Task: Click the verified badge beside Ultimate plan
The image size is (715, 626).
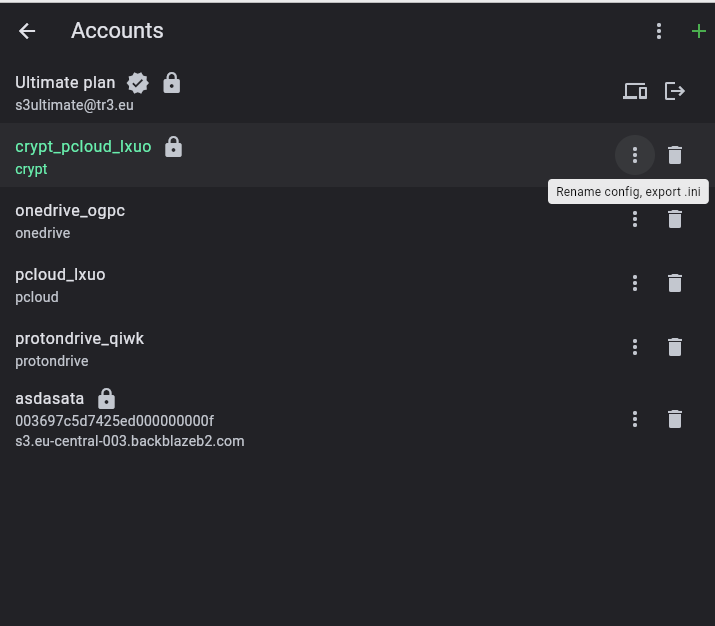Action: pyautogui.click(x=138, y=83)
